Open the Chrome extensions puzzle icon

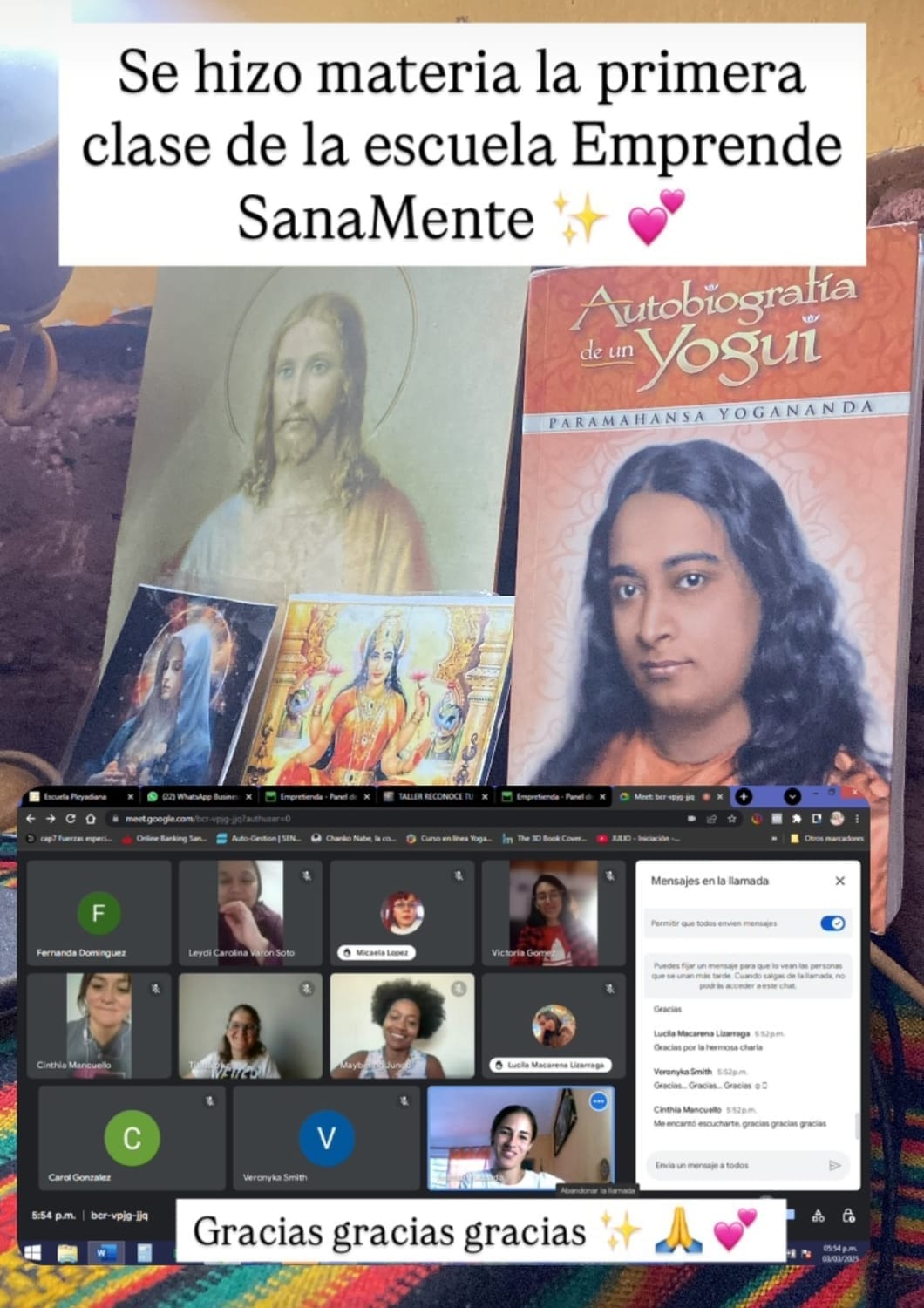tap(796, 819)
